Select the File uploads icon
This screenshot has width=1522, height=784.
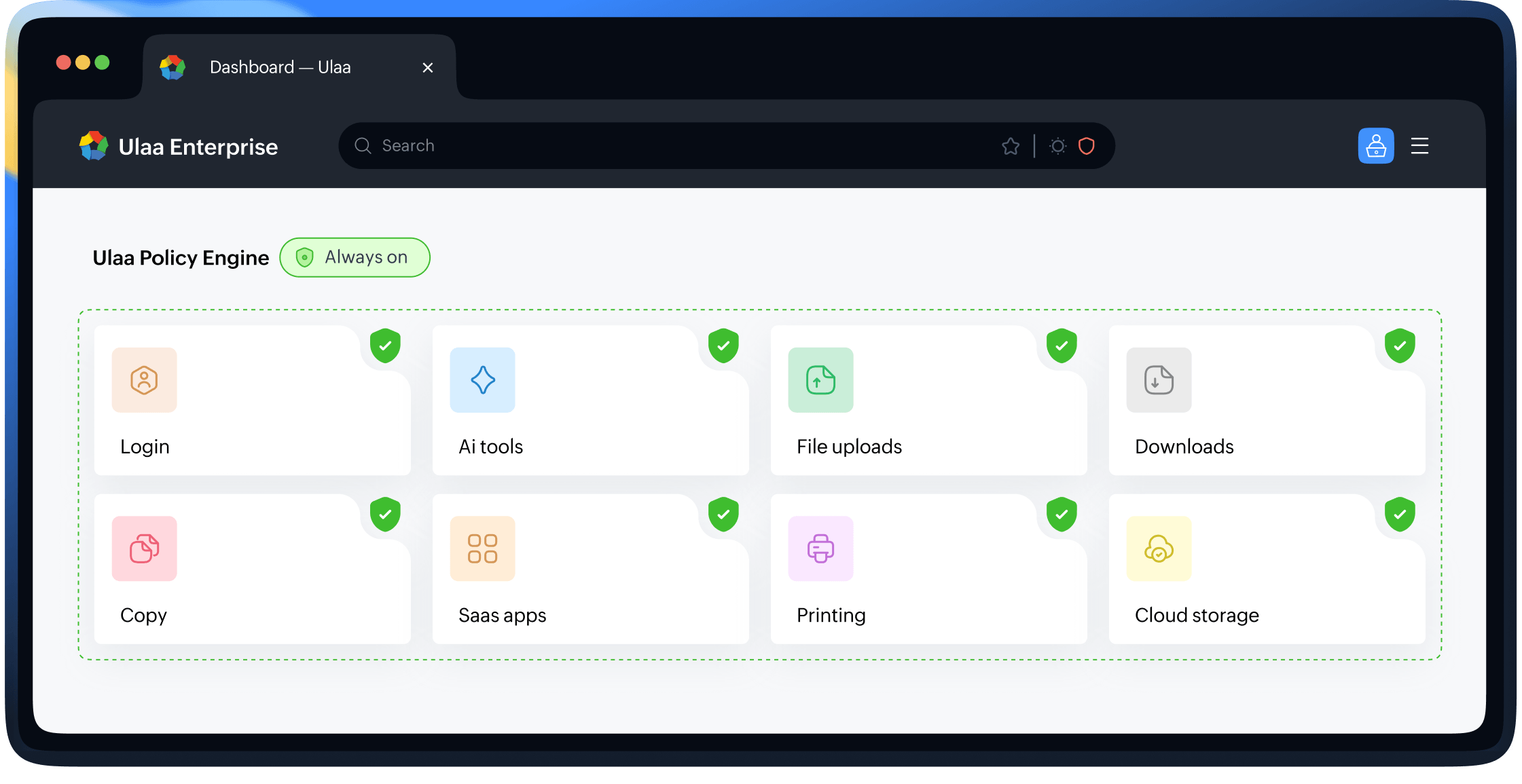coord(820,380)
